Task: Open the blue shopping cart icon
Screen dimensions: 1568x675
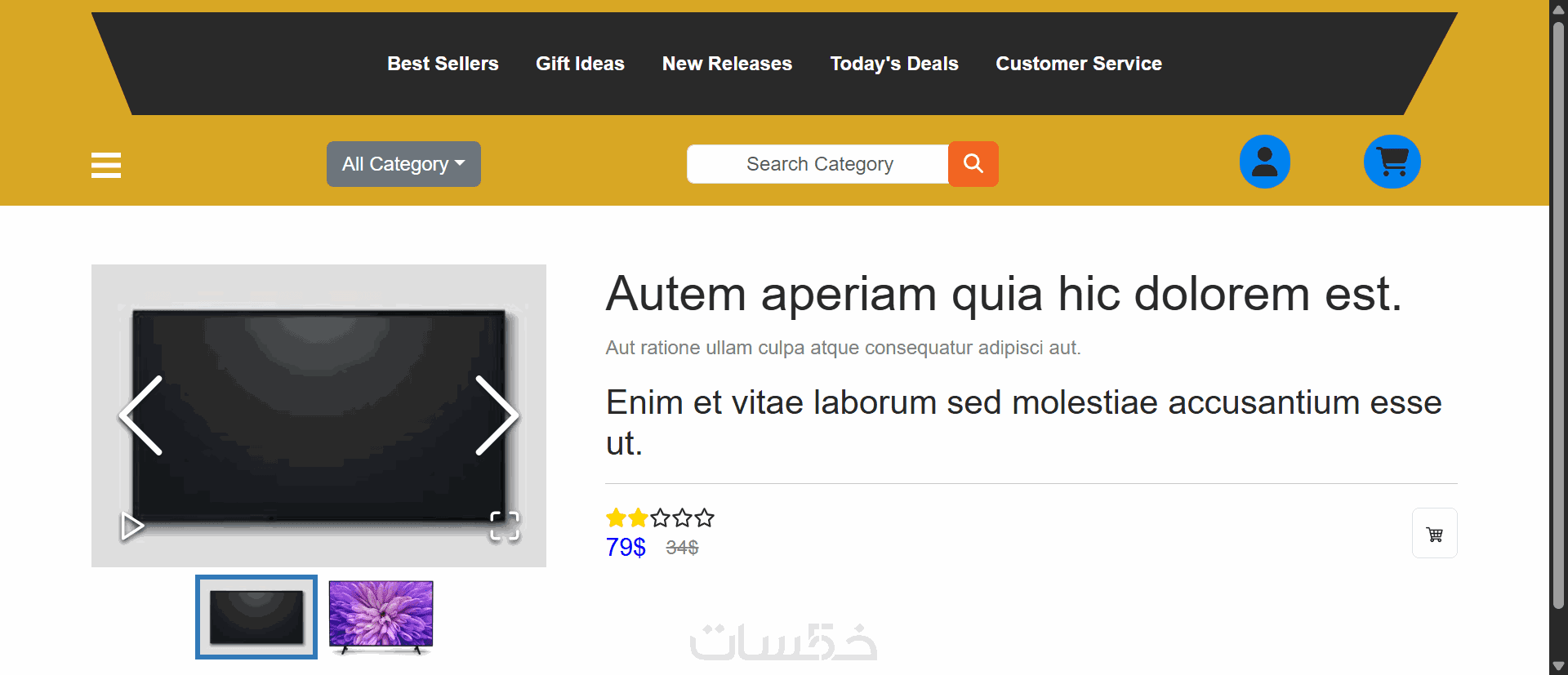Action: click(x=1392, y=162)
